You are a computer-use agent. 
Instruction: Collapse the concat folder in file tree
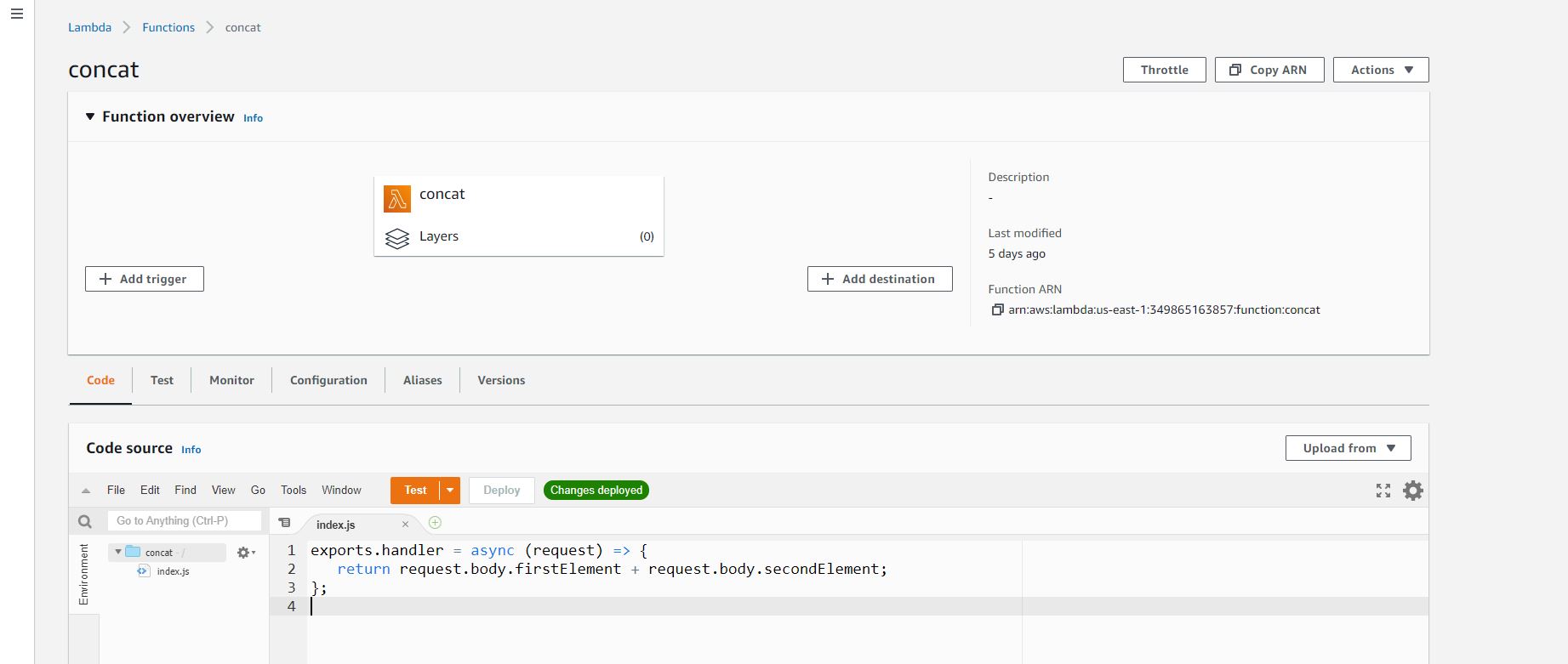(117, 552)
